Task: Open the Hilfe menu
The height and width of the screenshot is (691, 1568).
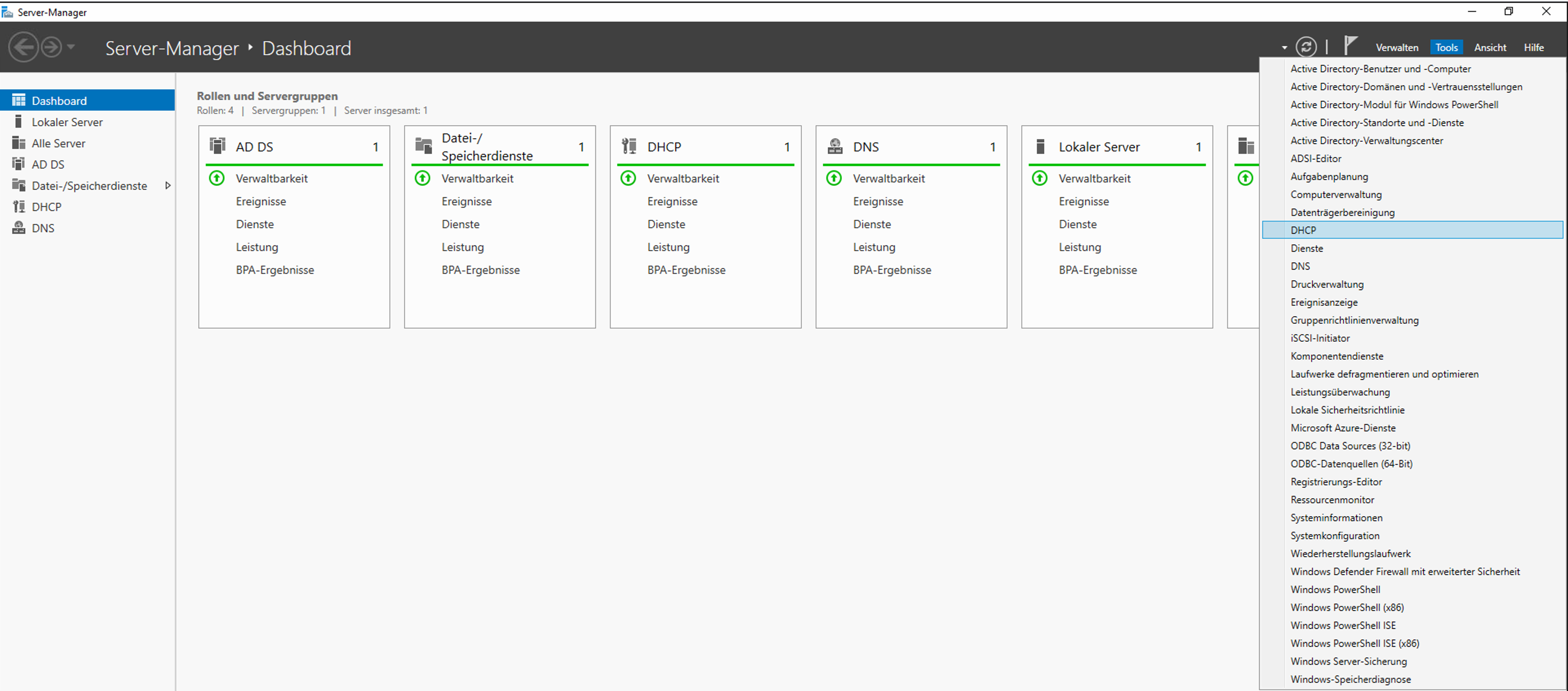Action: (1533, 47)
